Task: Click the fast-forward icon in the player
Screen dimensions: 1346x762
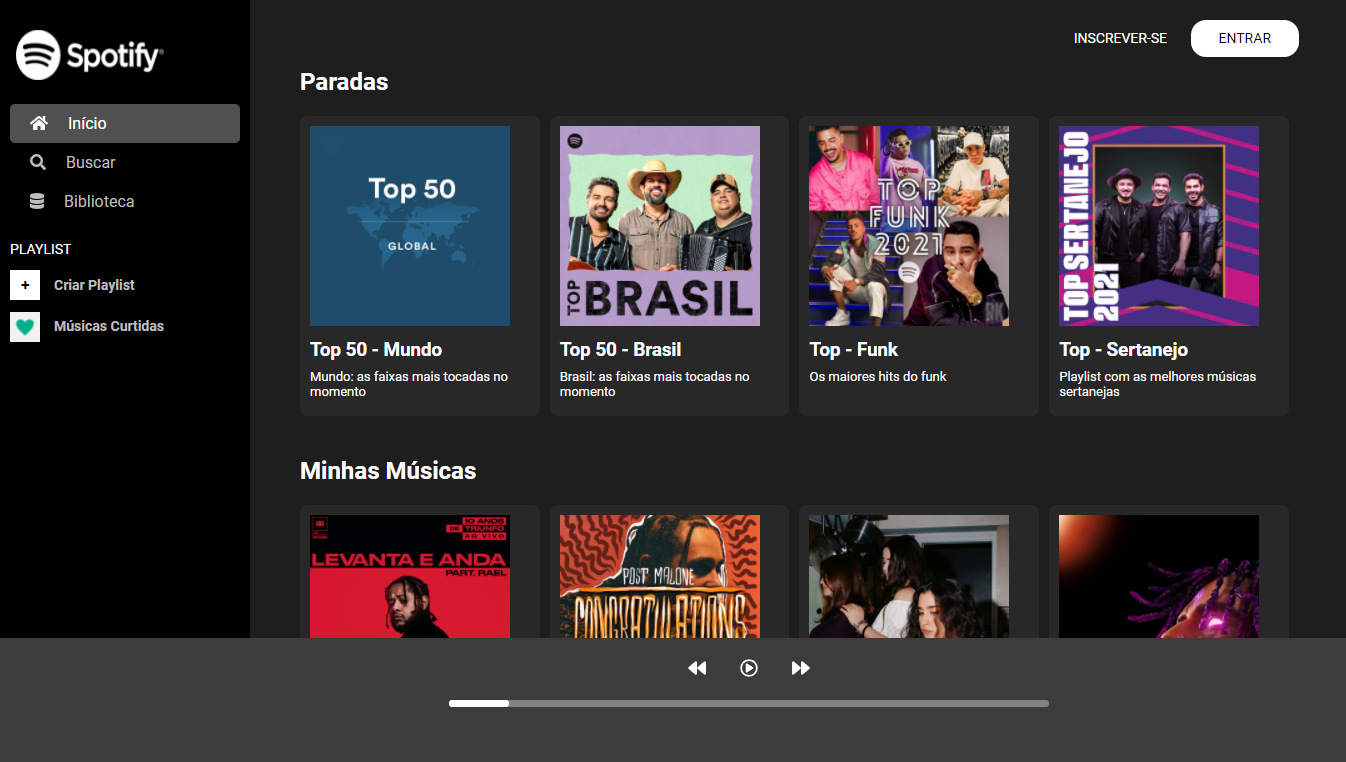Action: coord(801,667)
